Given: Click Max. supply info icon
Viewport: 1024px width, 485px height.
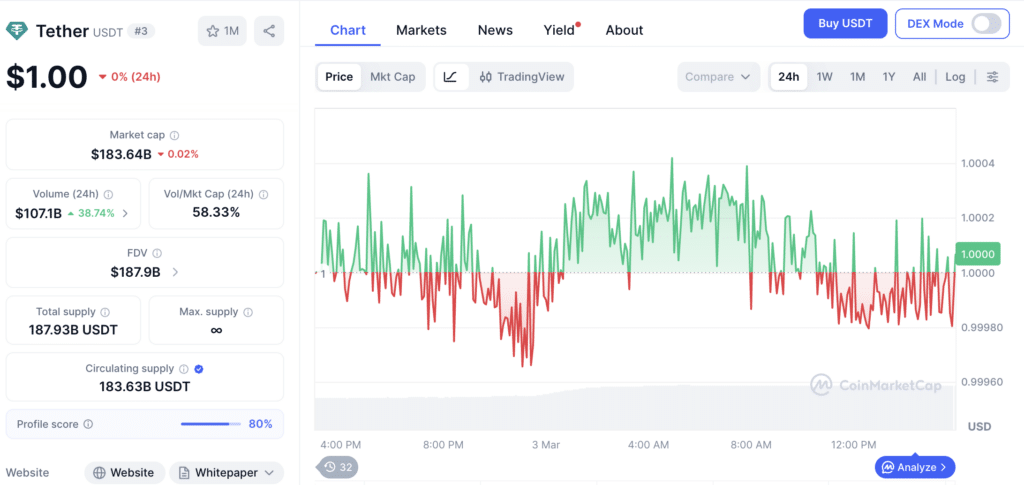Looking at the screenshot, I should click(248, 312).
